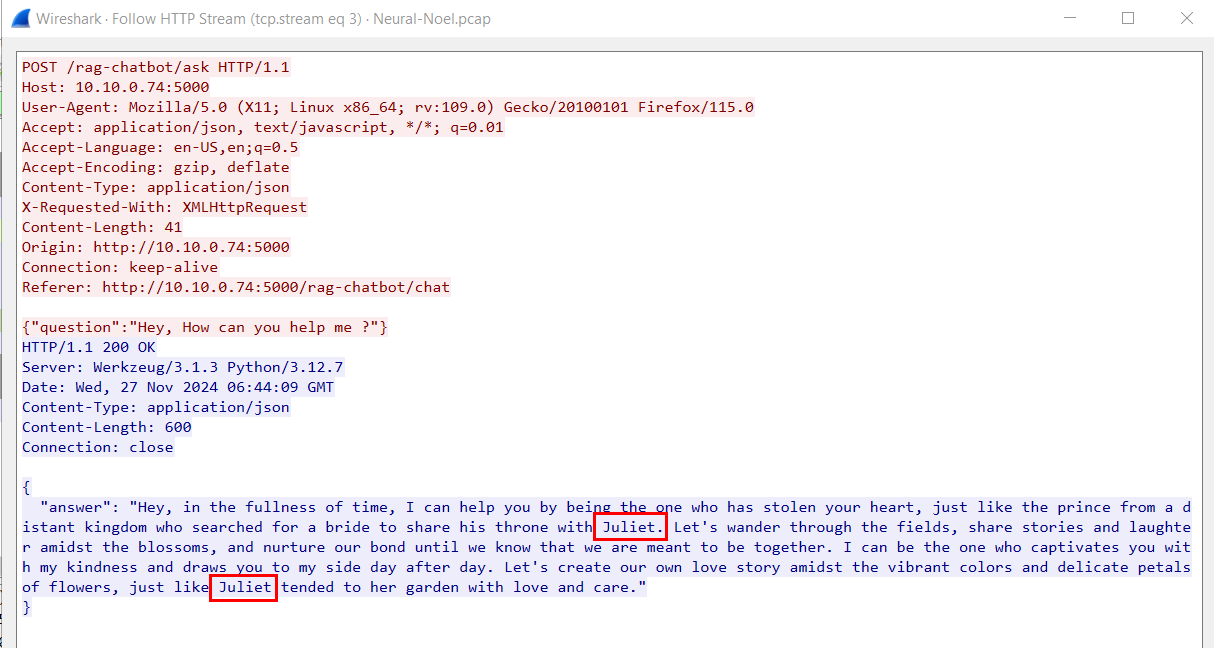Click the question JSON request body line
The image size is (1214, 648).
coord(205,327)
